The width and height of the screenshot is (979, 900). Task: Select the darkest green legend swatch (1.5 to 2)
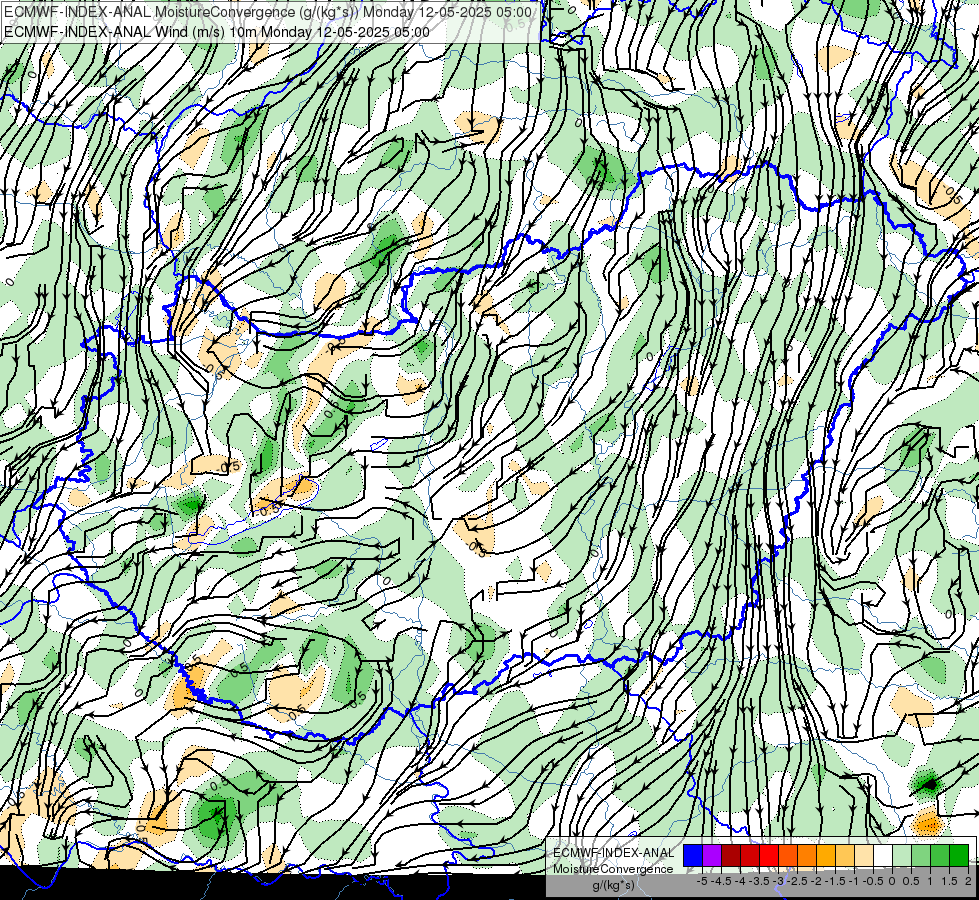point(959,855)
